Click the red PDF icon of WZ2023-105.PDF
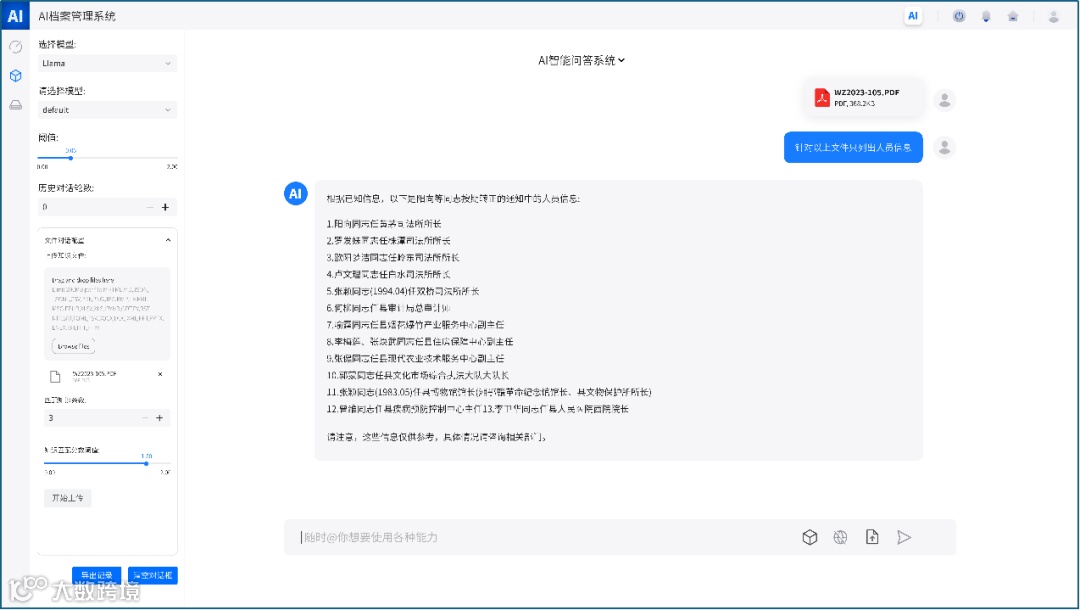 822,98
